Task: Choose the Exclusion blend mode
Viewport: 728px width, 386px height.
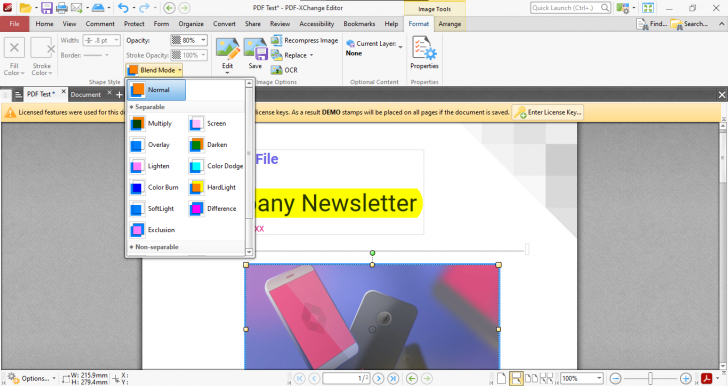Action: coord(152,230)
